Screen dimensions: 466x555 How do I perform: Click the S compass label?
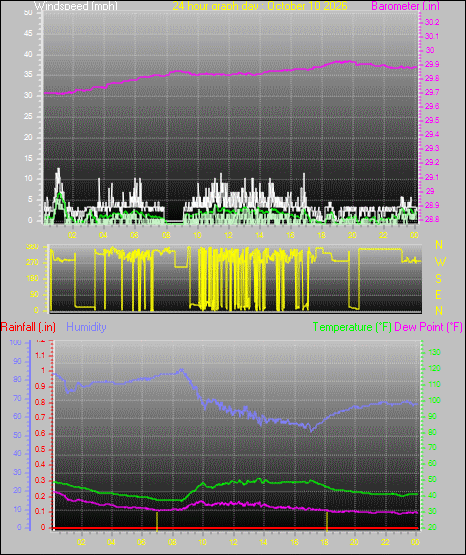(438, 279)
